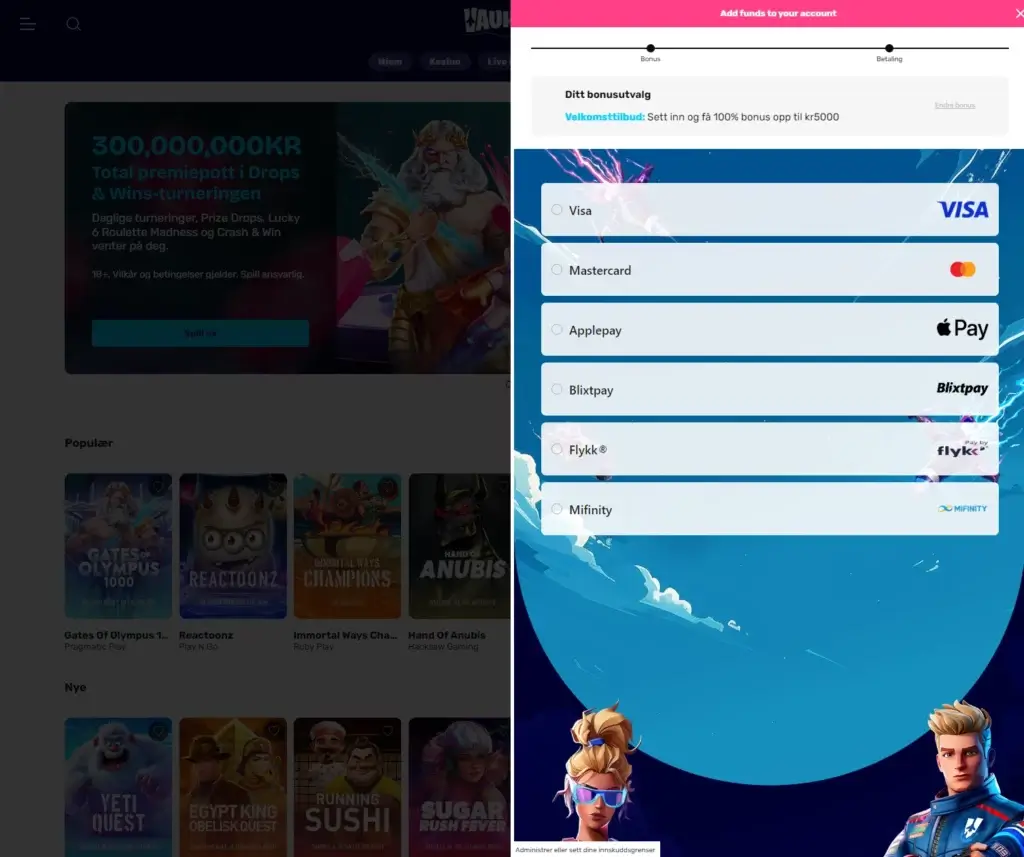Select the Blixtpay radio button
The image size is (1024, 857).
(x=556, y=389)
